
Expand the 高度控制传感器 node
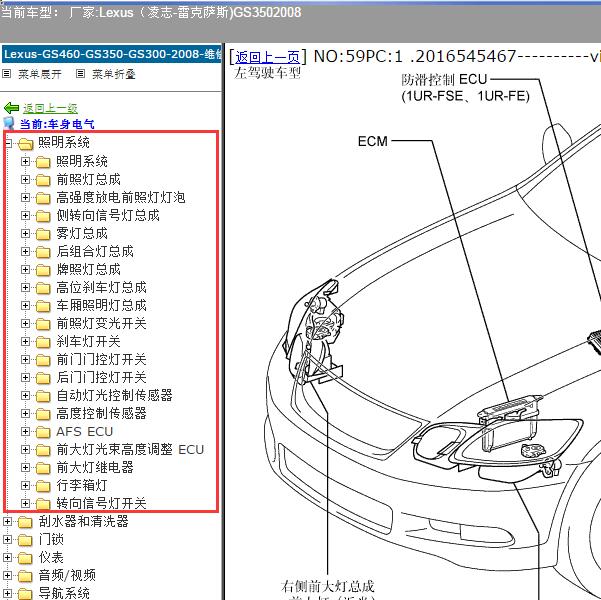25,414
